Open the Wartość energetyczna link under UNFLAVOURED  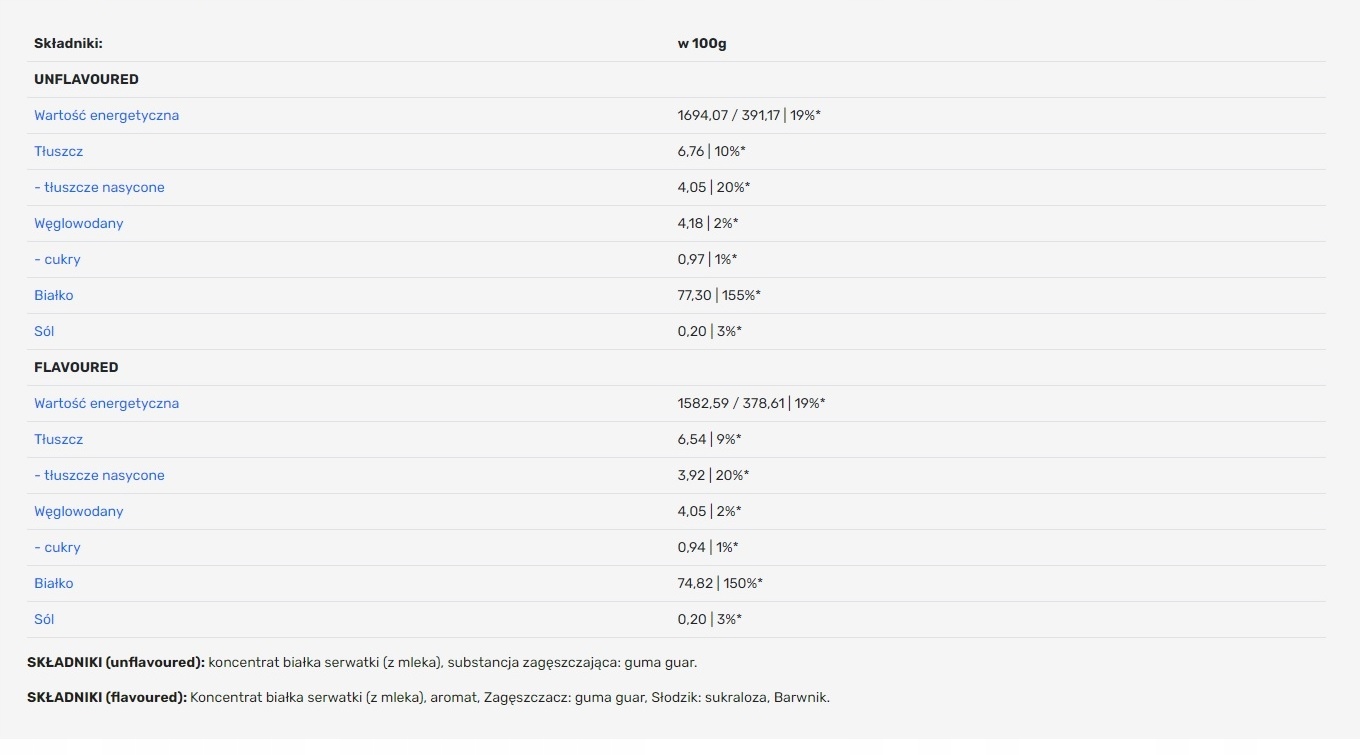click(106, 115)
